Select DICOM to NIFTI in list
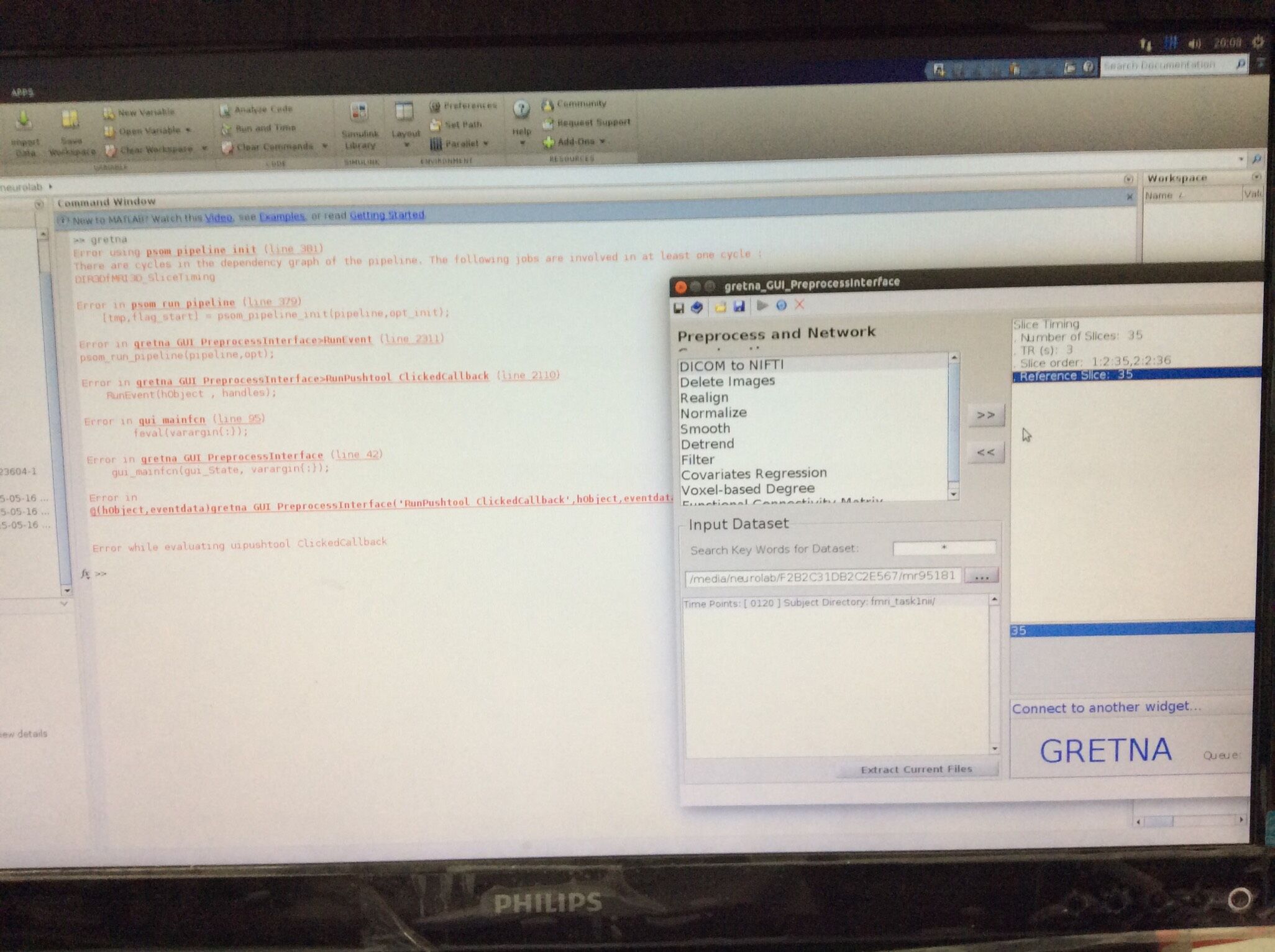Screen dimensions: 1275x952 coord(813,365)
